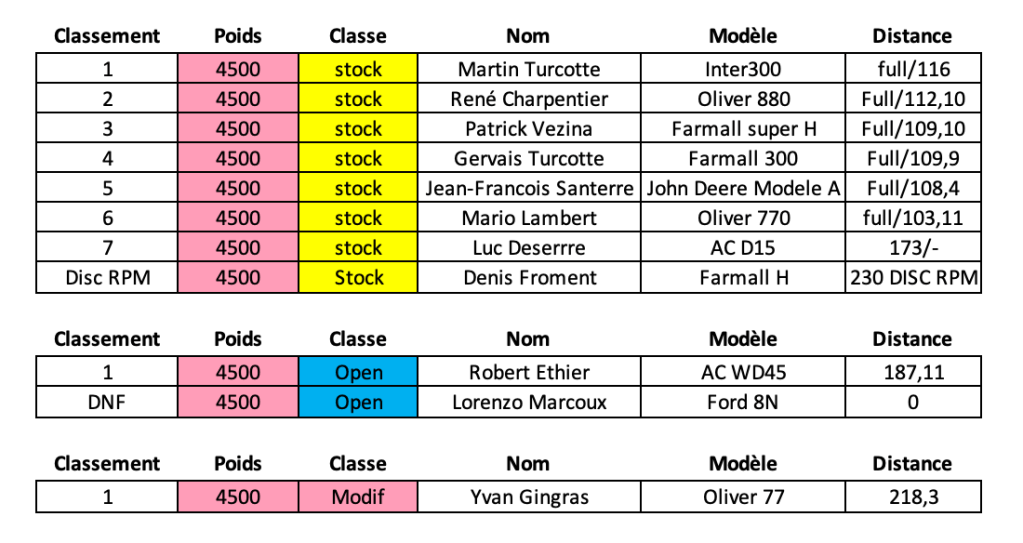
Task: Select the 230 DISC RPM distance cell
Action: (x=912, y=278)
